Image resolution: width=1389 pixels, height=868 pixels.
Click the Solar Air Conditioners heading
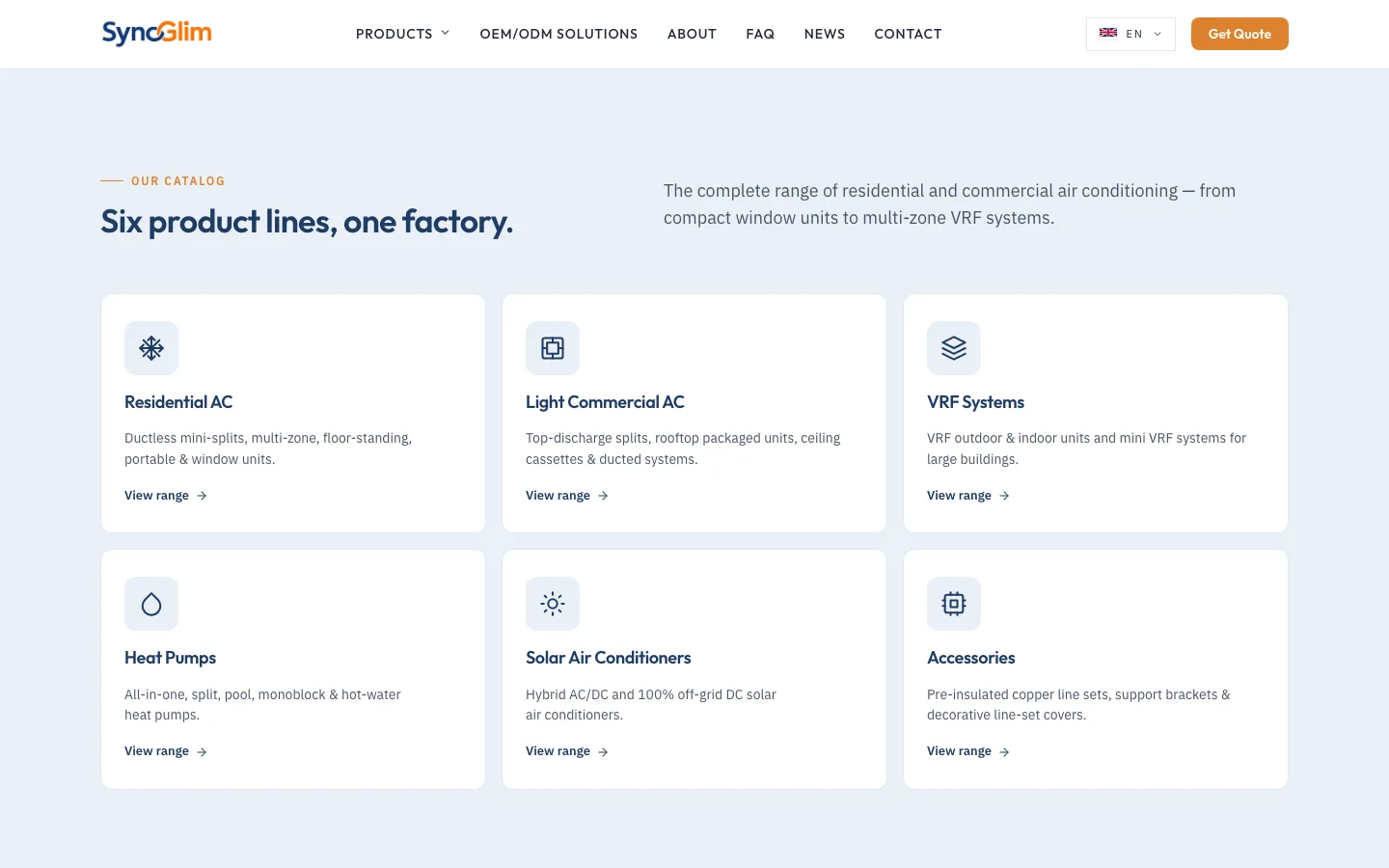(x=608, y=658)
